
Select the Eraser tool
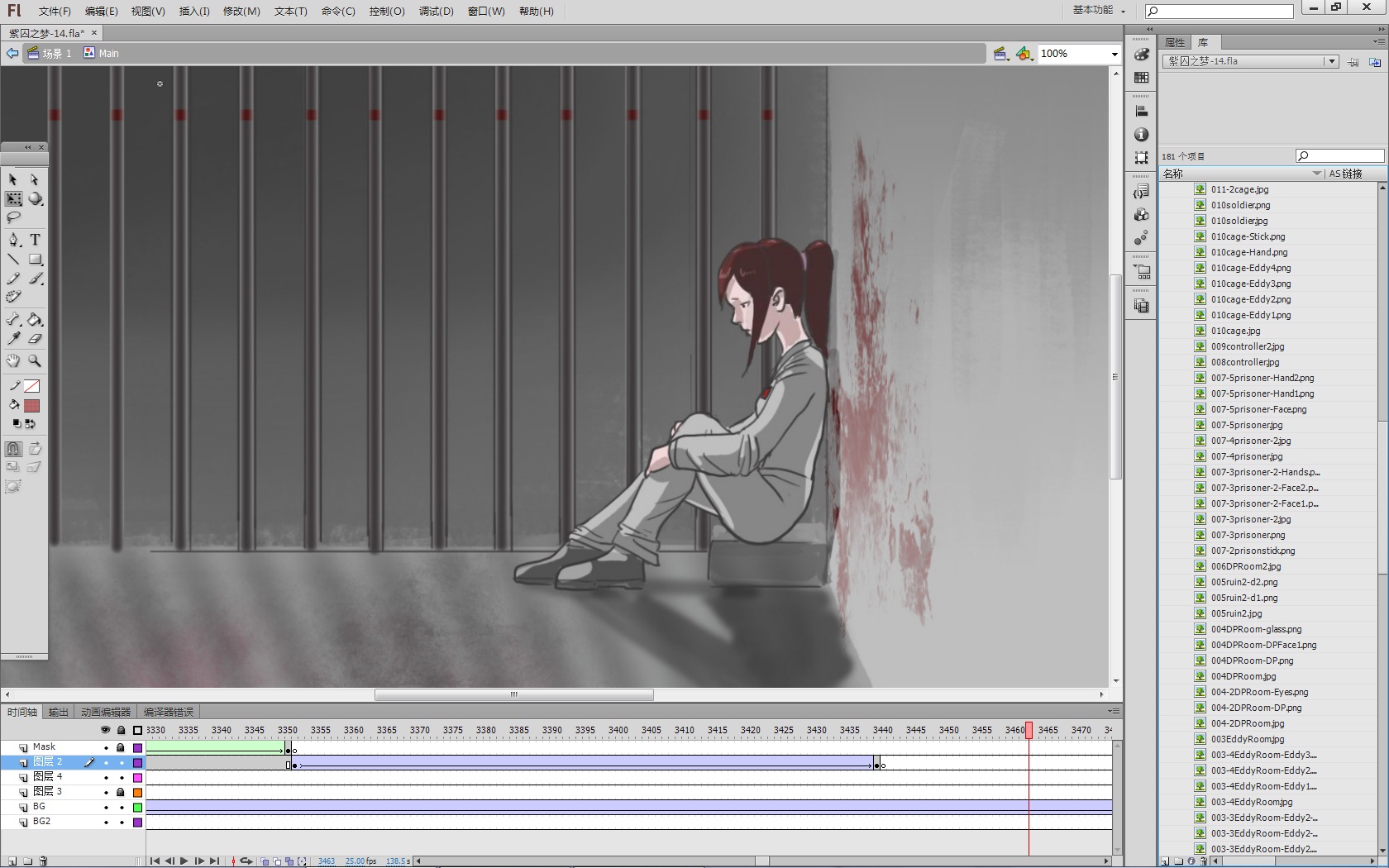35,339
